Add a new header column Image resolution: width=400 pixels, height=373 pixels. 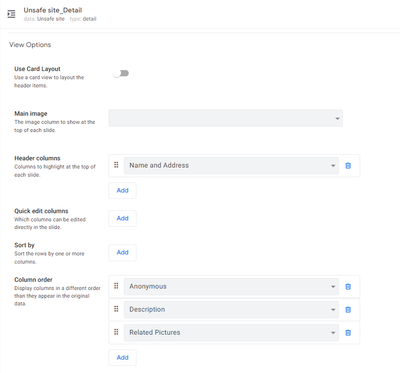point(122,191)
